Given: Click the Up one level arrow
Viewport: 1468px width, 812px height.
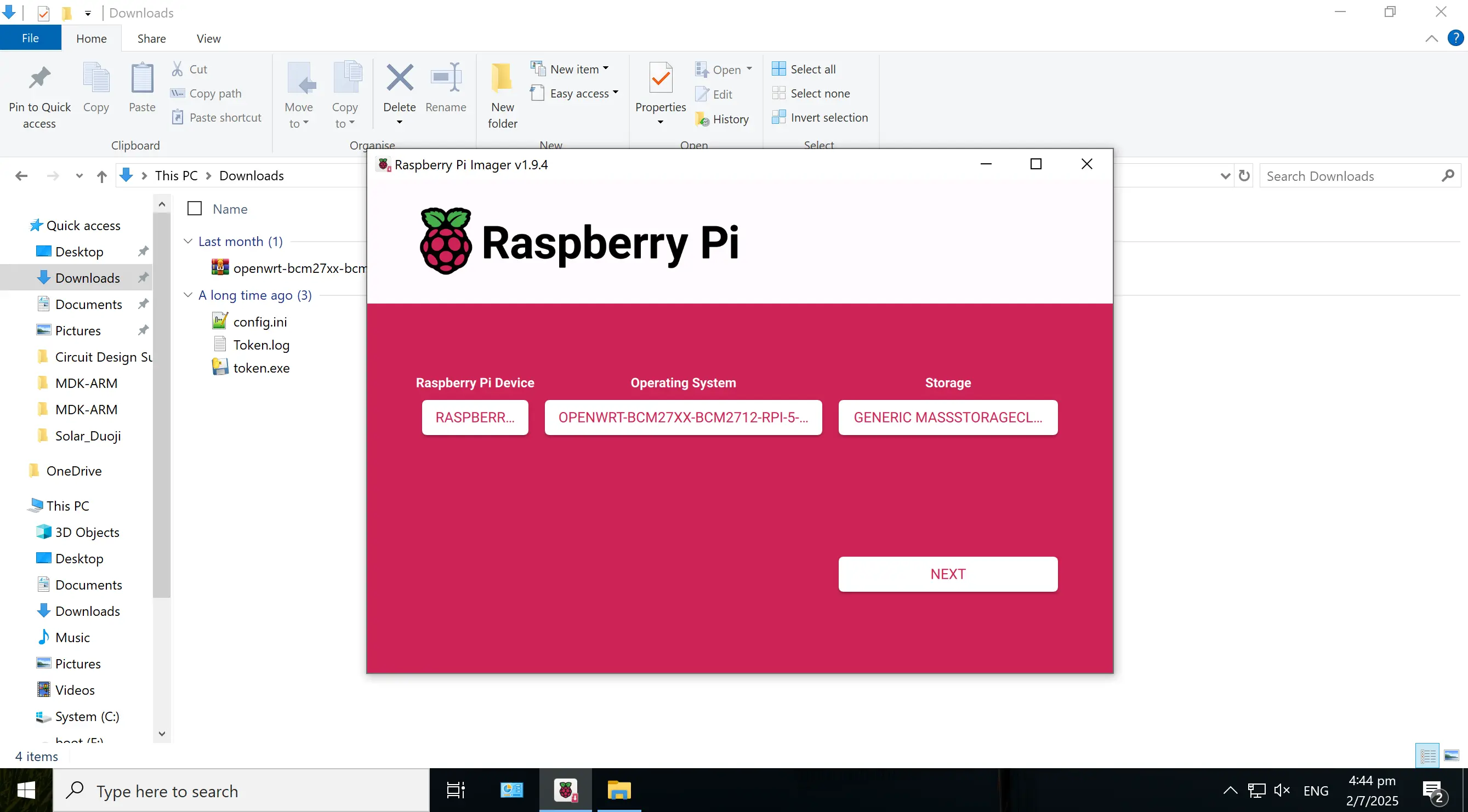Looking at the screenshot, I should tap(101, 176).
